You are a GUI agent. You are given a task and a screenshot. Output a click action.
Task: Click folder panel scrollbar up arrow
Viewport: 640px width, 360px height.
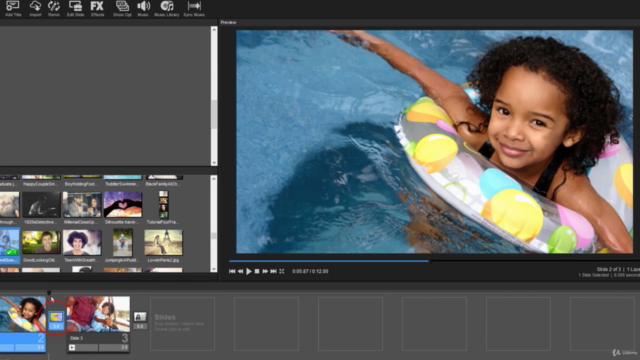coord(214,30)
